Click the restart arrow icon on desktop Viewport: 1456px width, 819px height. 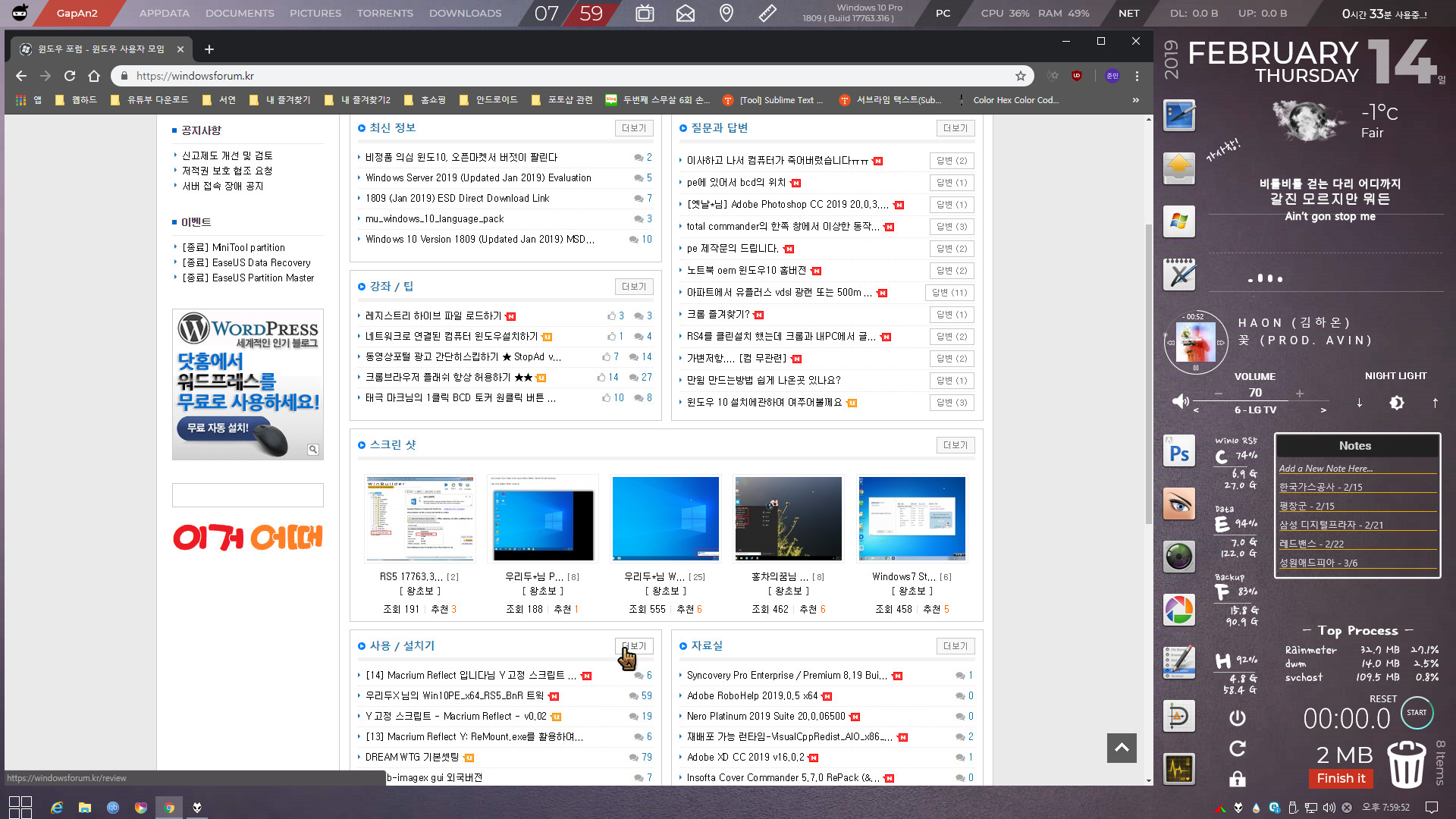pyautogui.click(x=1238, y=748)
